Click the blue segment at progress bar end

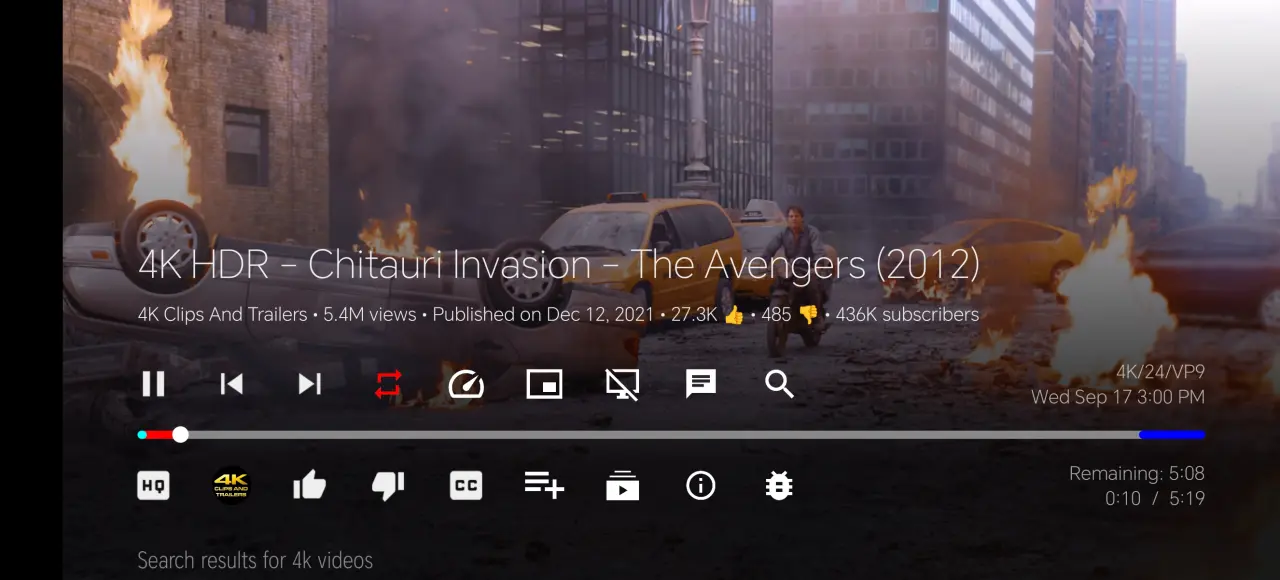(1172, 435)
